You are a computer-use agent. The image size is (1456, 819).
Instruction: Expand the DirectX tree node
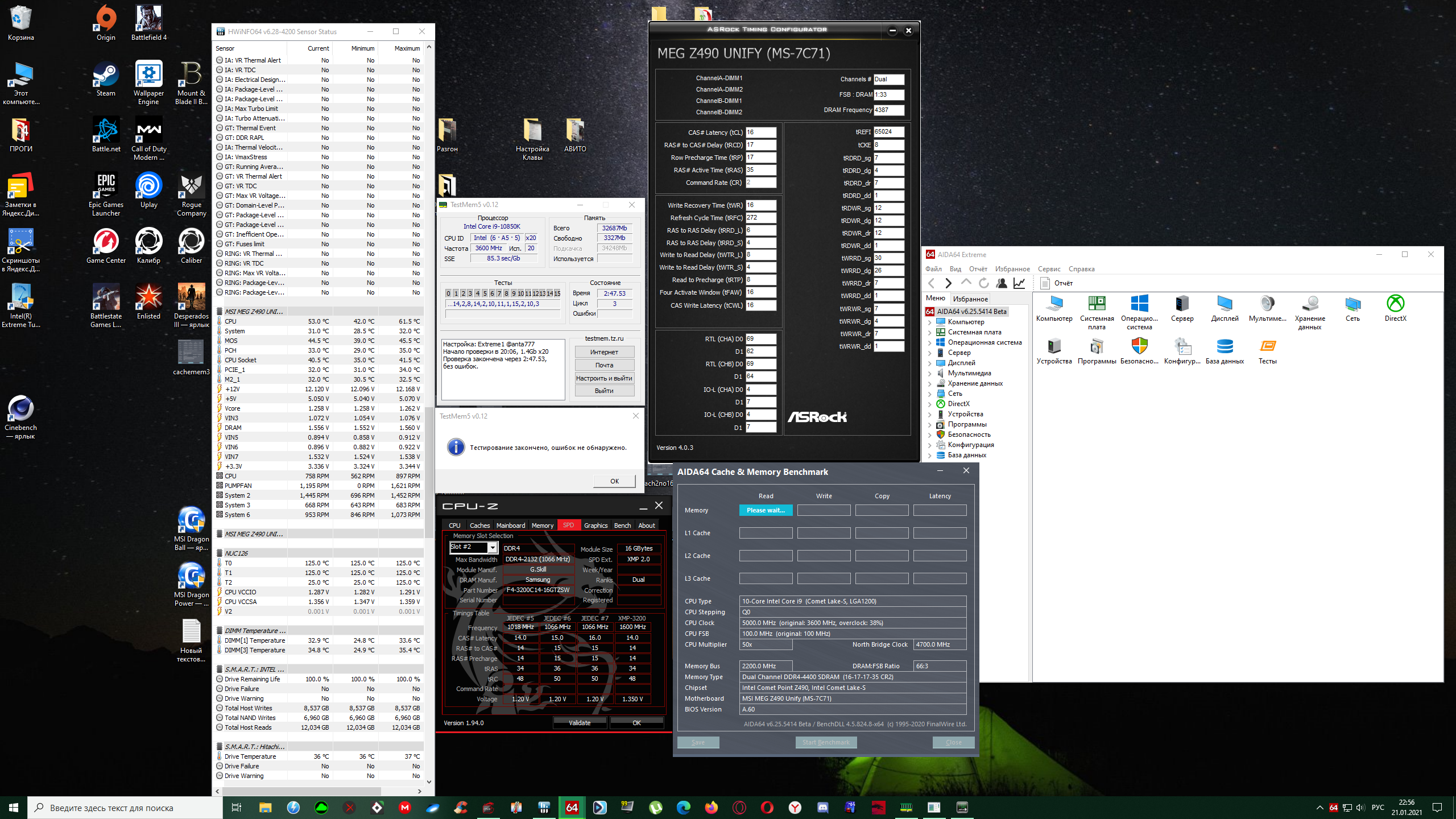[x=930, y=404]
